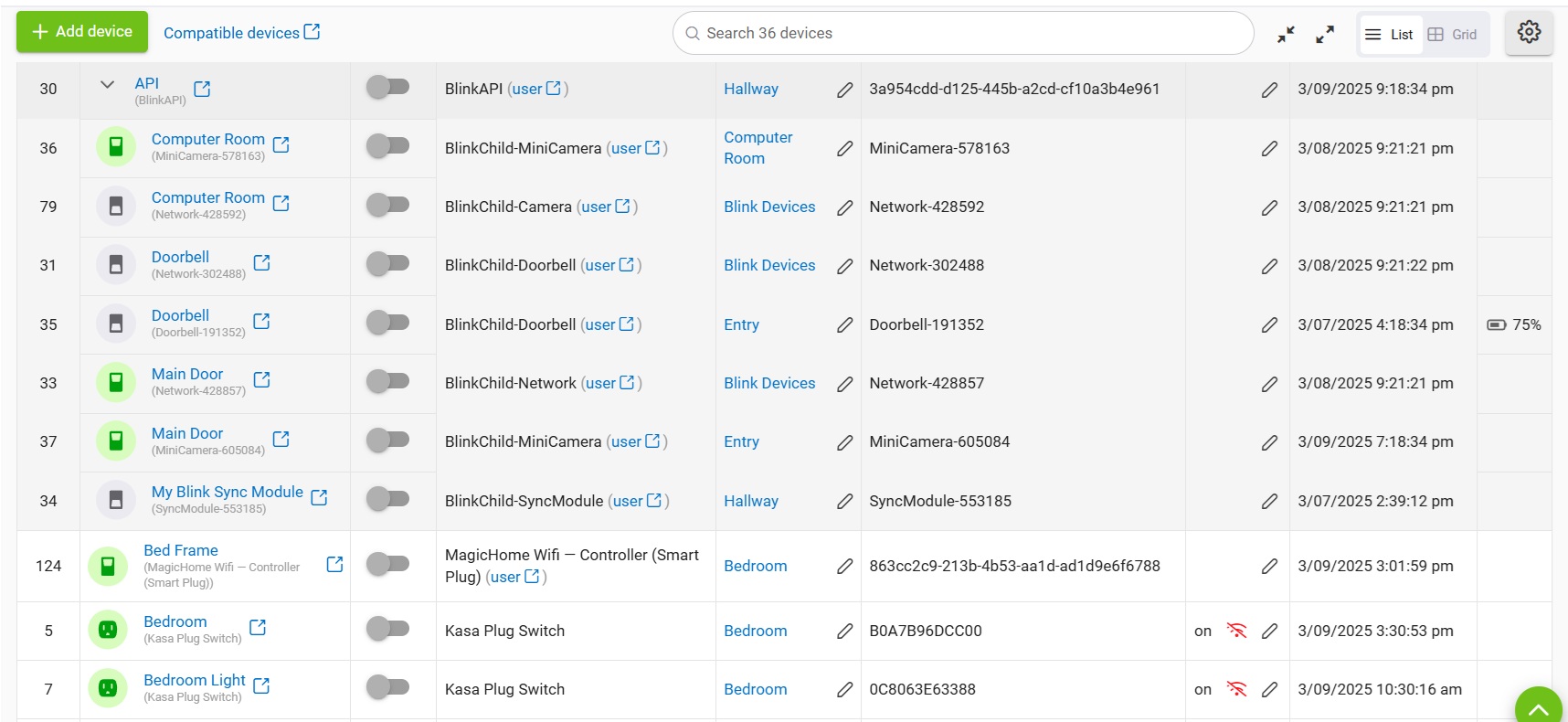This screenshot has height=722, width=1568.
Task: Toggle the switch for Main Door Network-428857
Action: (x=387, y=380)
